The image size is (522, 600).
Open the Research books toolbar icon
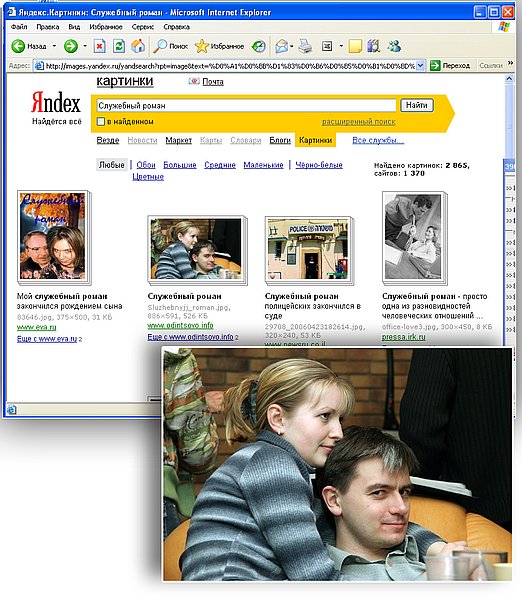point(374,46)
